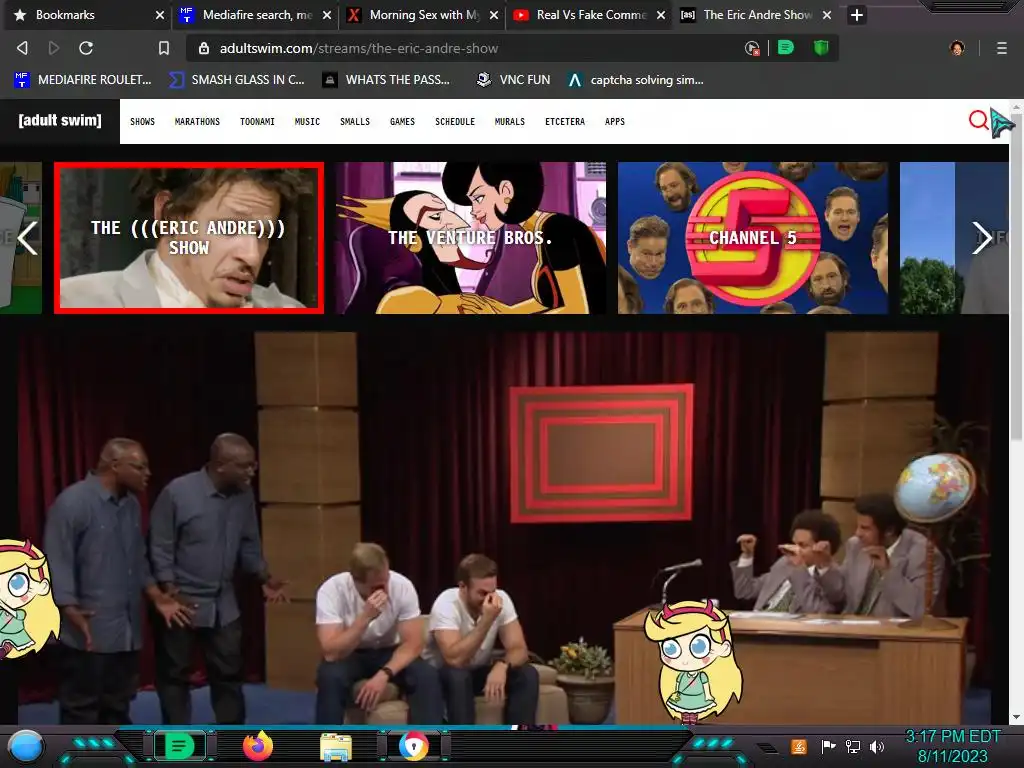This screenshot has width=1024, height=768.
Task: Click the Eric Andre Show video player
Action: tap(504, 528)
